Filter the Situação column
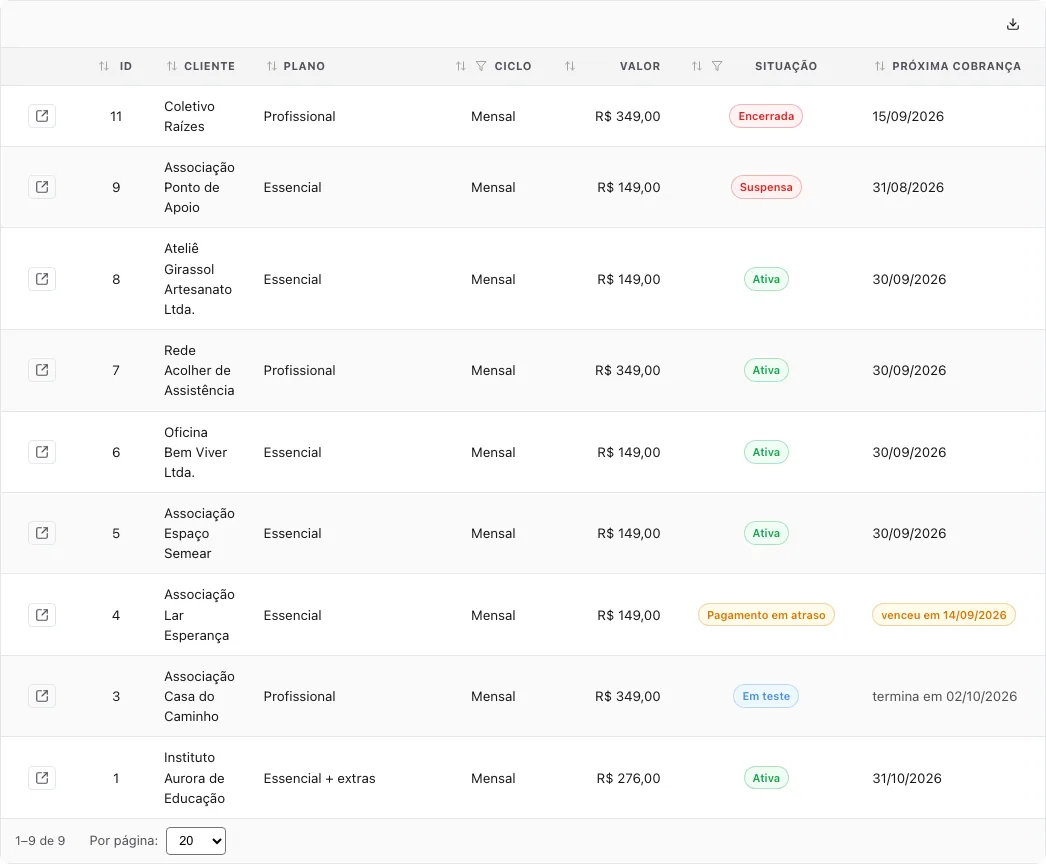 coord(717,66)
